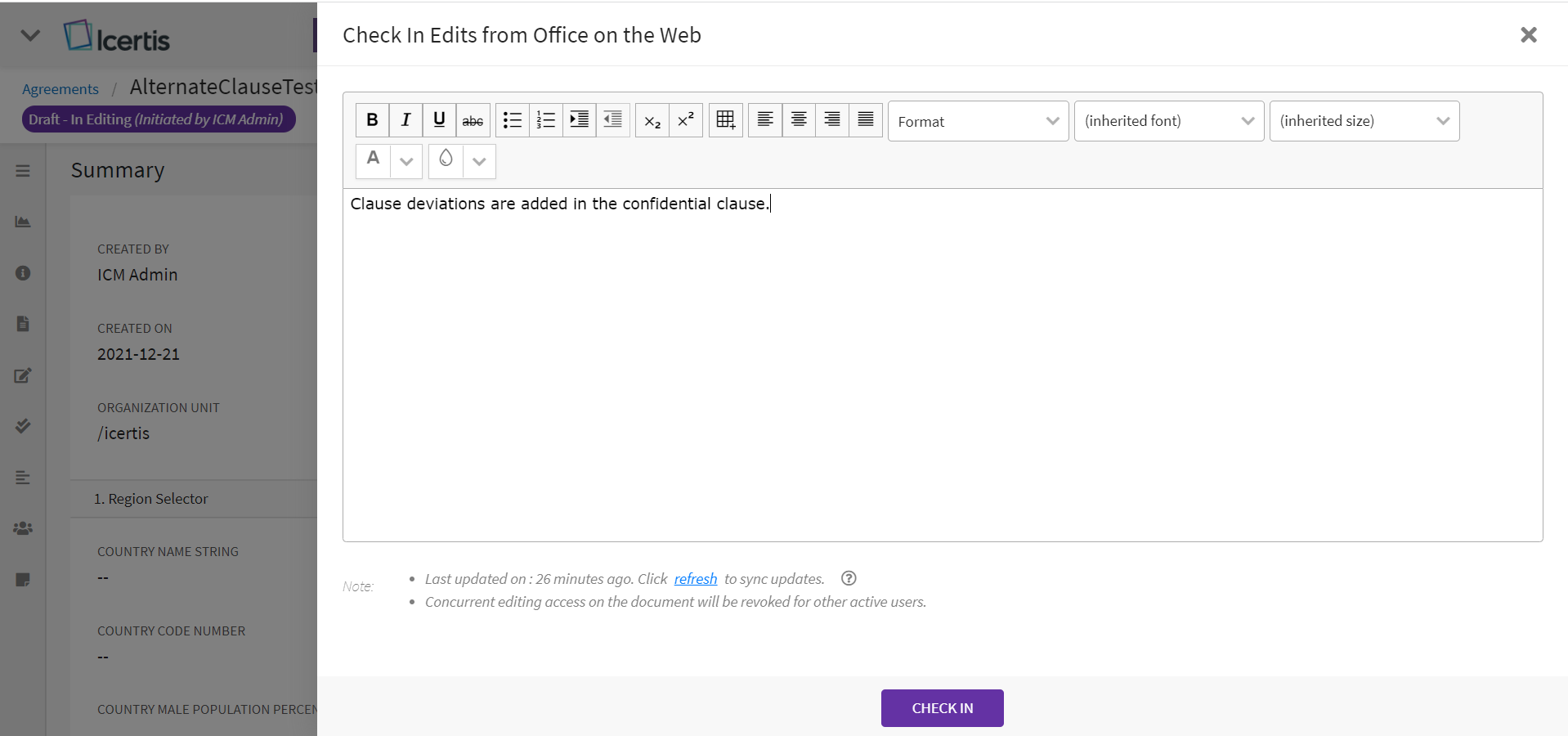
Task: Open the inherited font dropdown
Action: click(x=1168, y=121)
